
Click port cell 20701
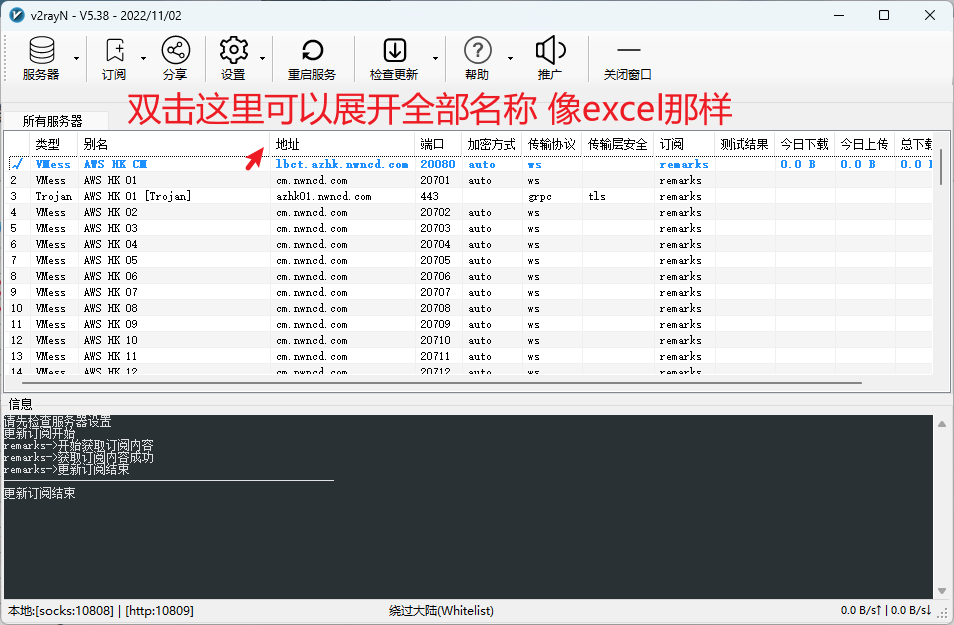[435, 181]
